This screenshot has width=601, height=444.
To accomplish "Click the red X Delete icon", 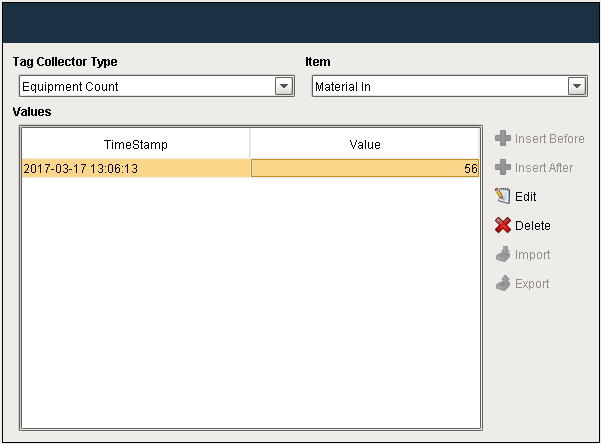I will click(503, 225).
